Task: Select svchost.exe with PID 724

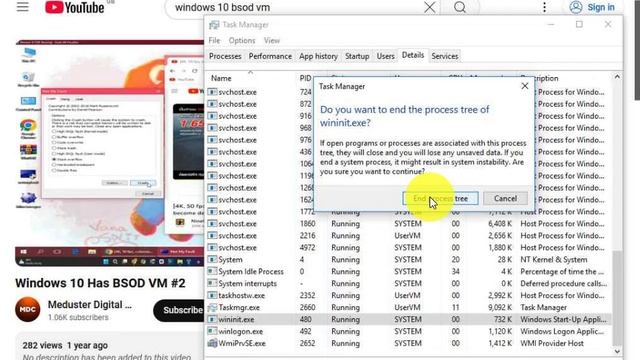Action: 260,92
